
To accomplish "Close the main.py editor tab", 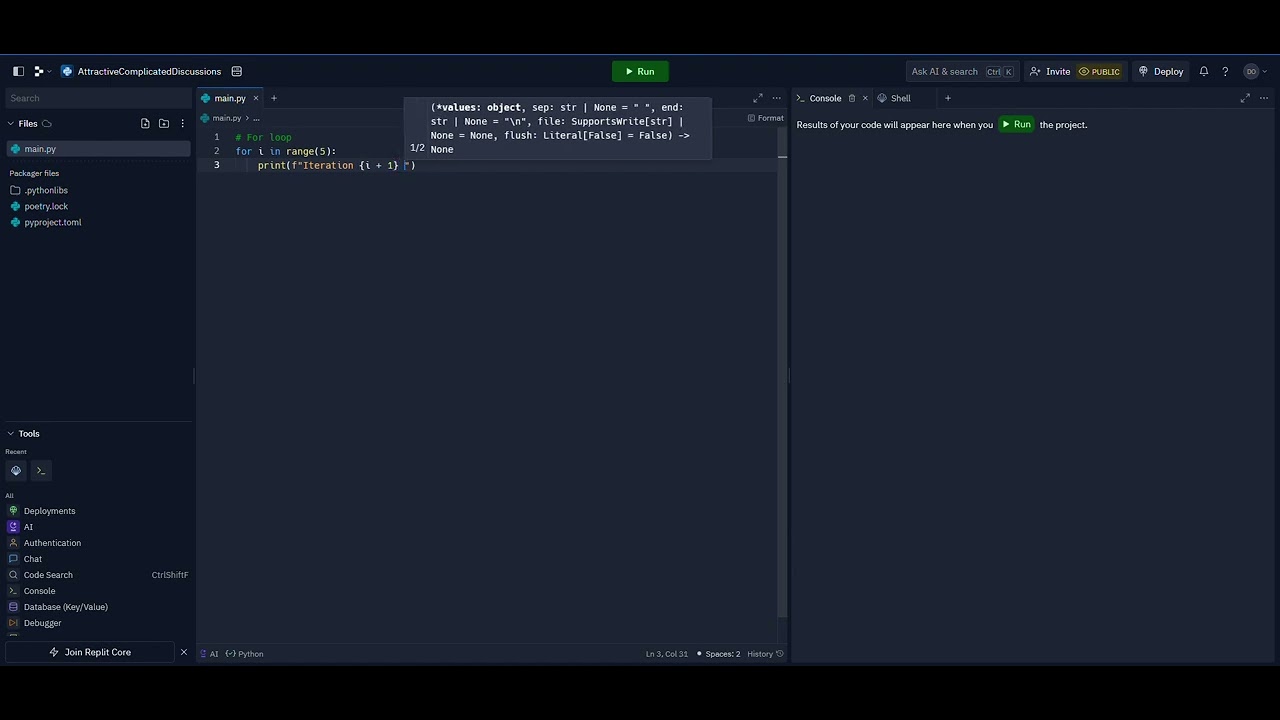I will [256, 98].
